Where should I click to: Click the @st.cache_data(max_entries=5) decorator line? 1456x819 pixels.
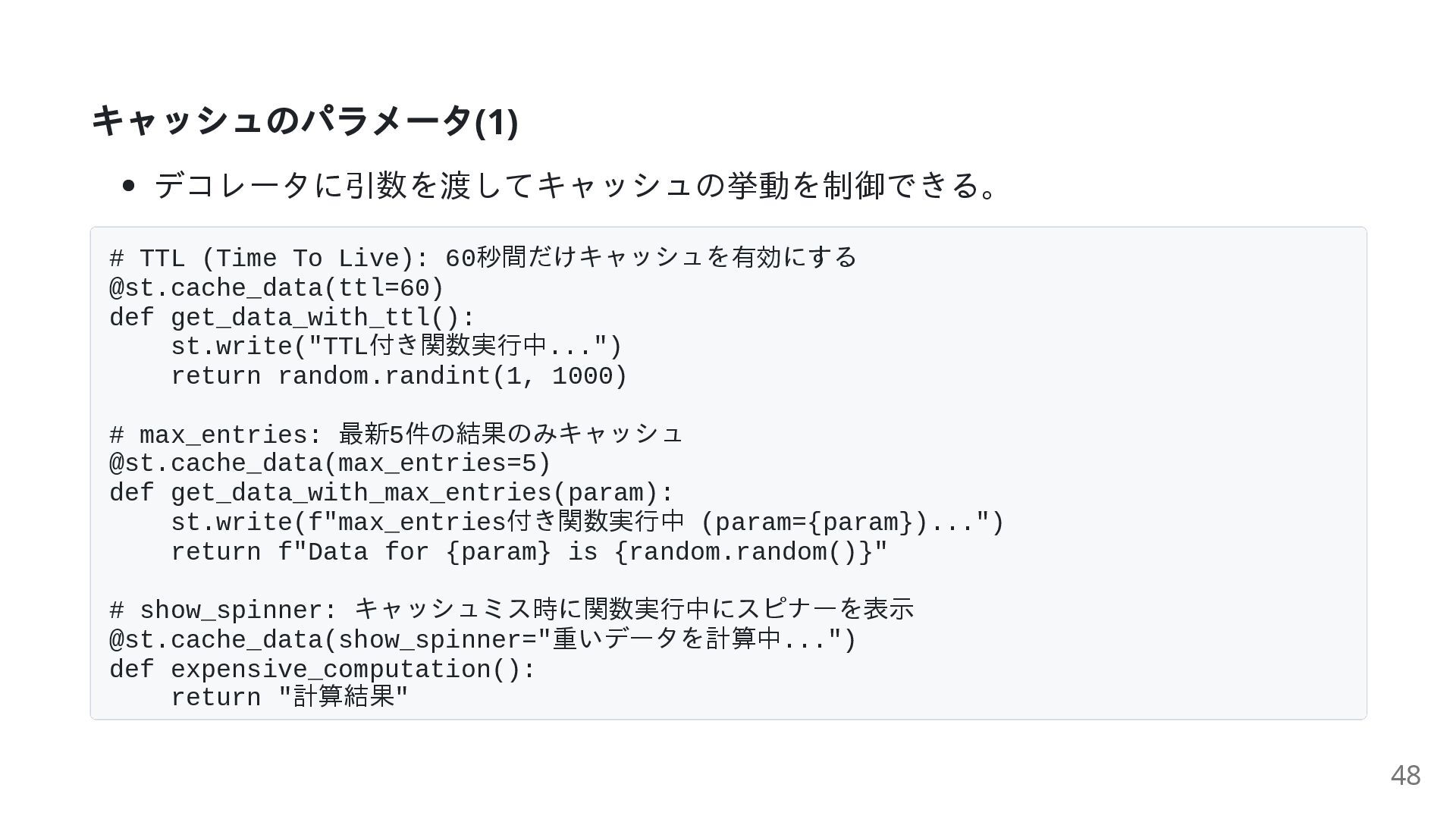330,463
